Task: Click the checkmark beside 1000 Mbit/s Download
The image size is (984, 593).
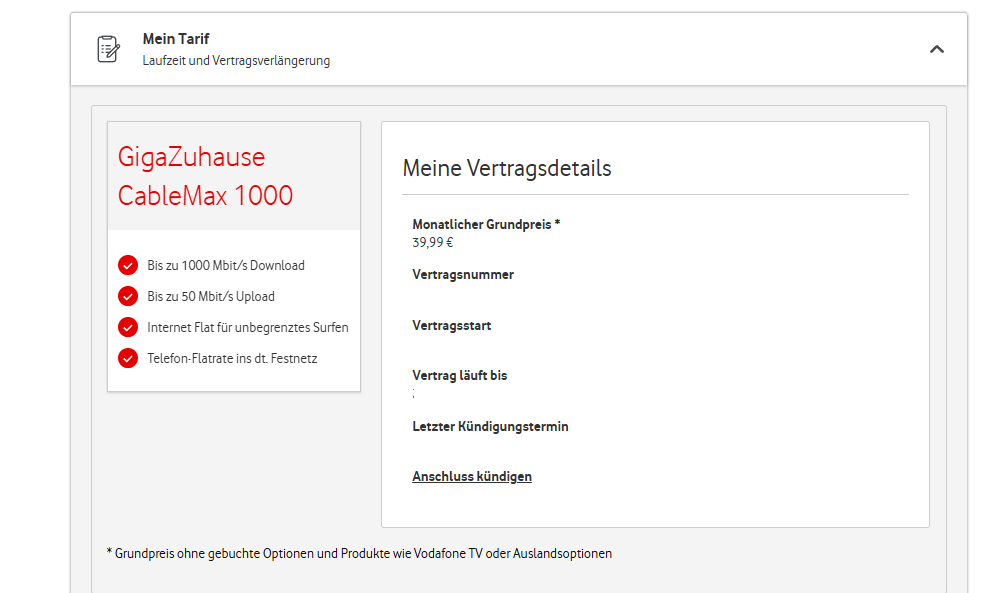Action: pos(128,265)
